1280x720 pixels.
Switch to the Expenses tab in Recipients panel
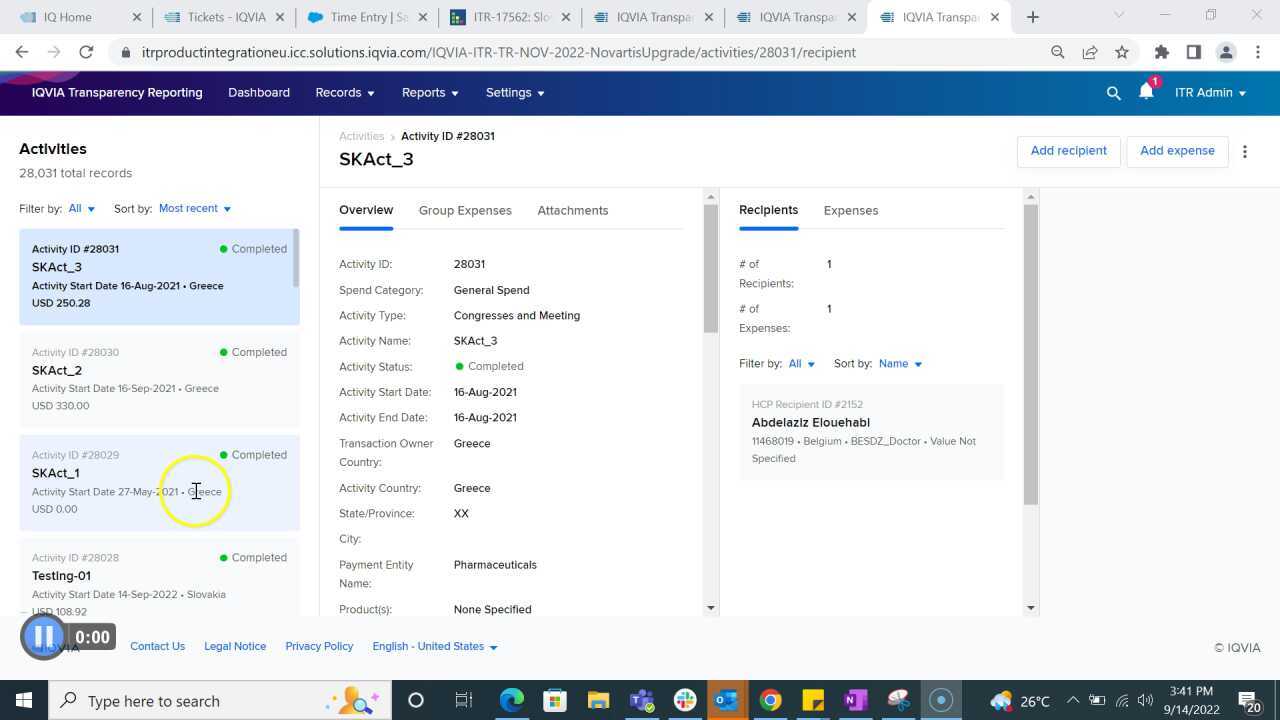pyautogui.click(x=850, y=210)
